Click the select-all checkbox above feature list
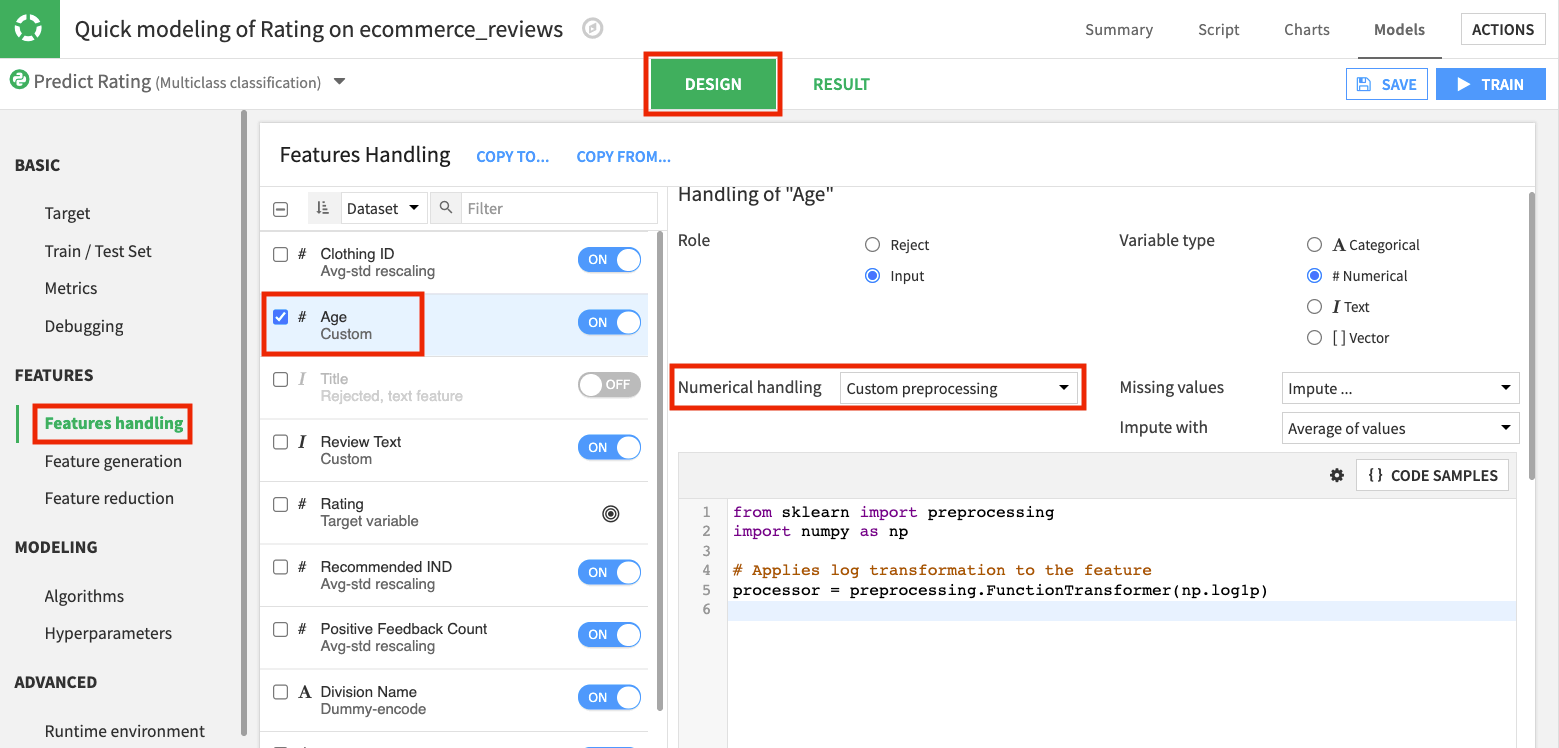 click(281, 209)
